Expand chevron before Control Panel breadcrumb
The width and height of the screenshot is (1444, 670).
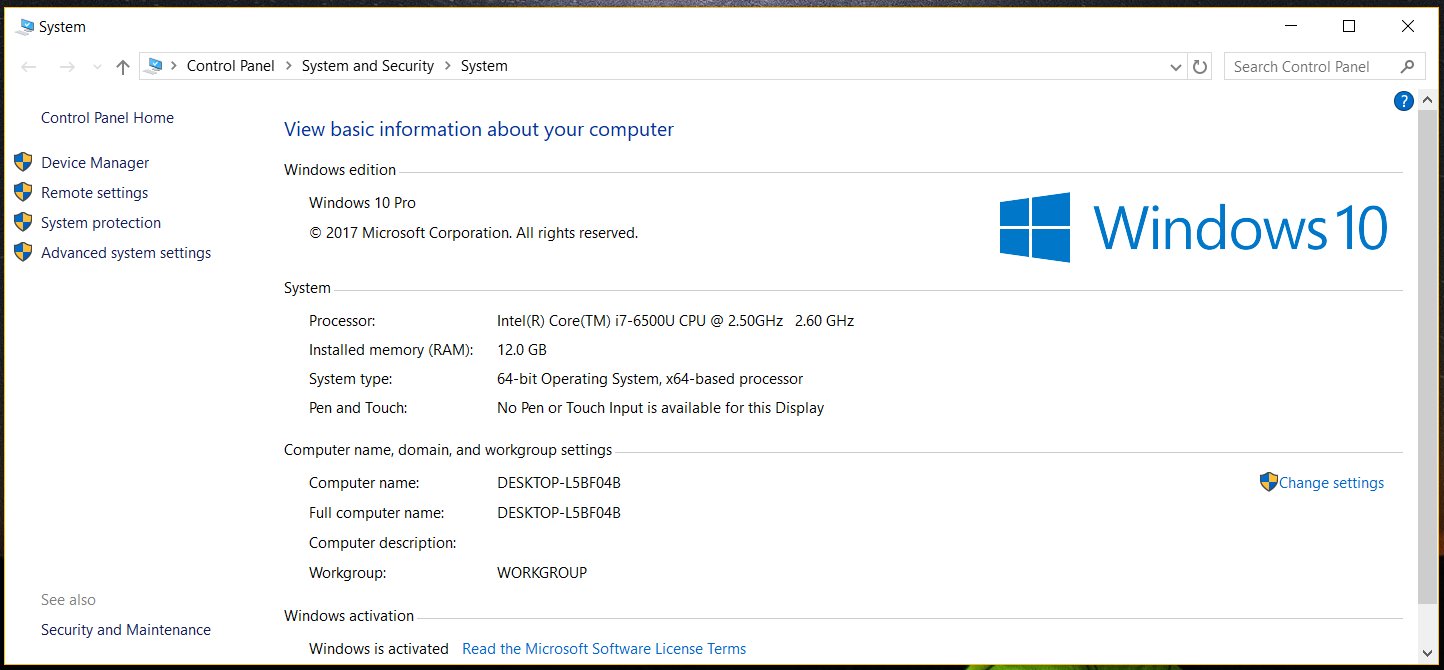point(174,66)
